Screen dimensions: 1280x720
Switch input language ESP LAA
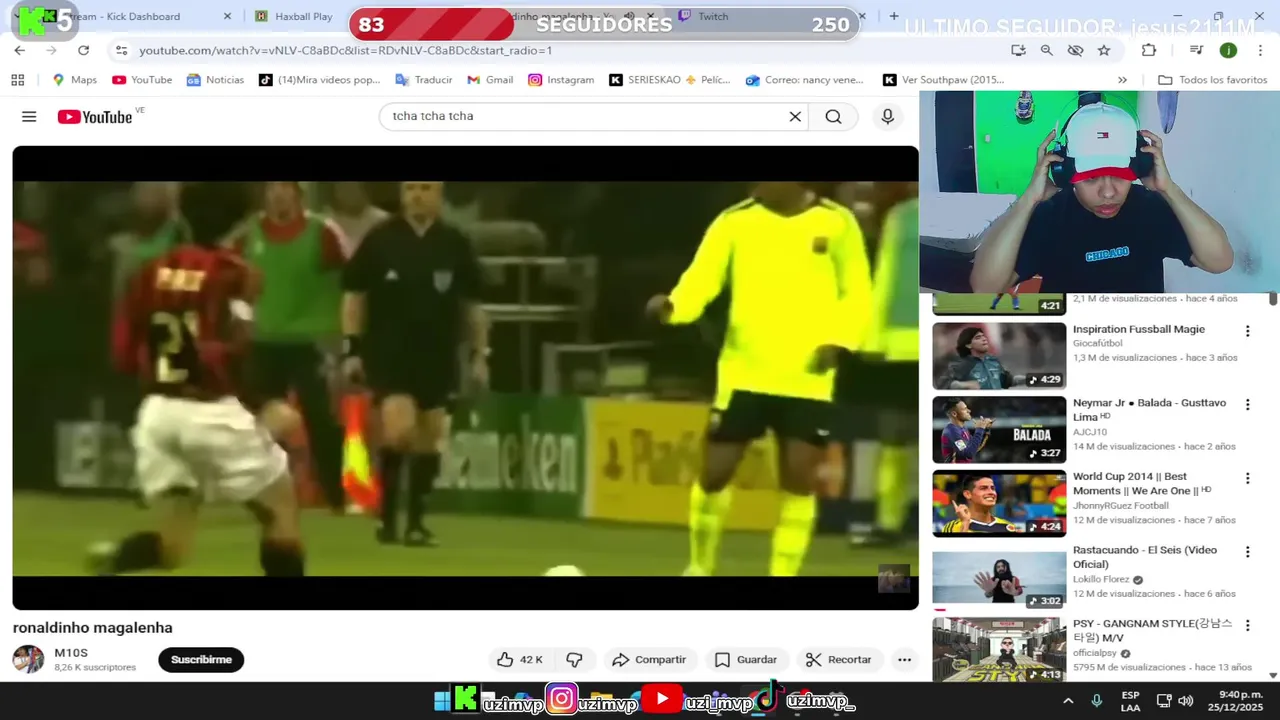click(x=1130, y=701)
